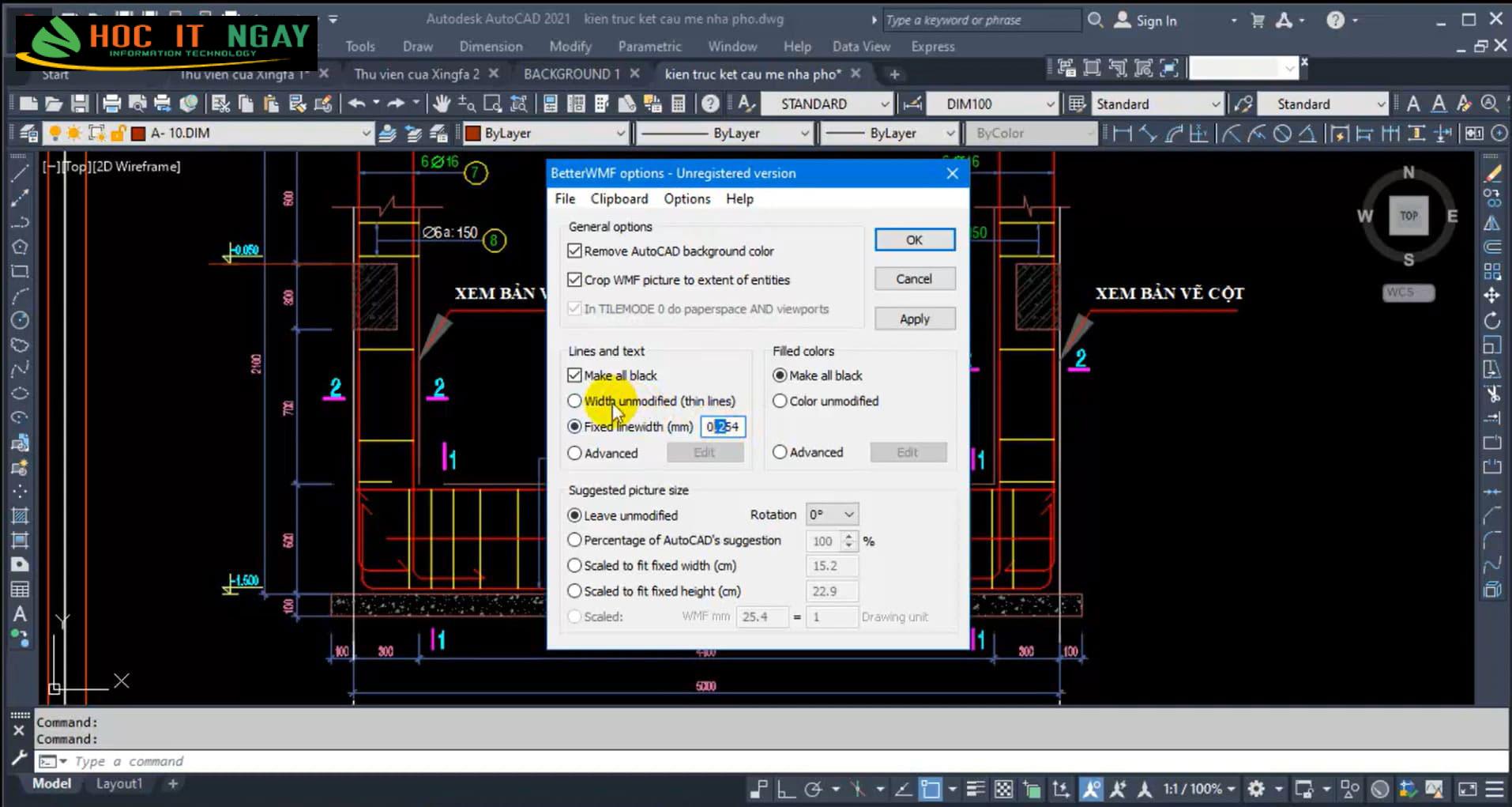Uncheck Remove AutoCAD background color
This screenshot has height=807, width=1512.
point(574,251)
